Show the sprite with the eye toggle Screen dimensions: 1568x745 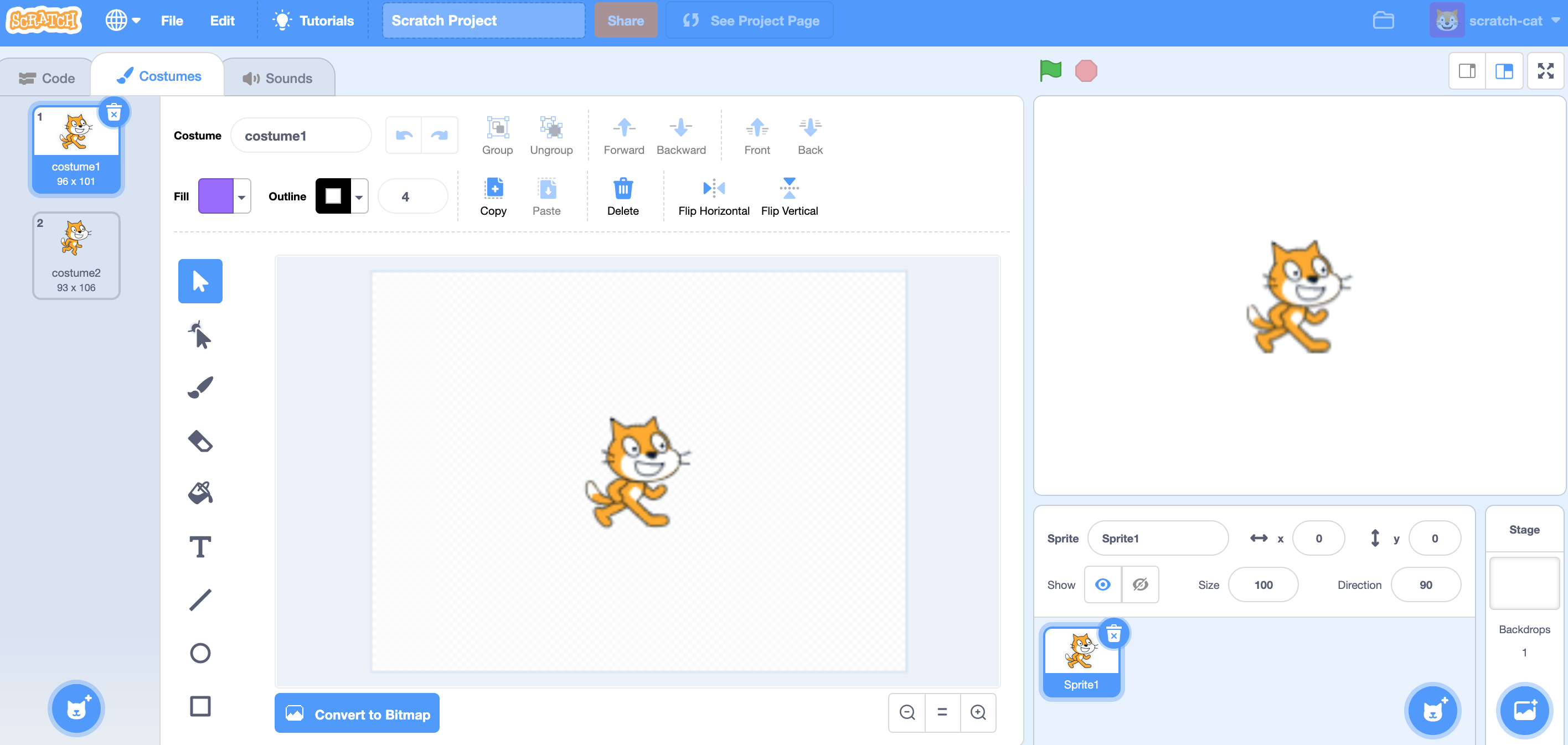point(1102,584)
